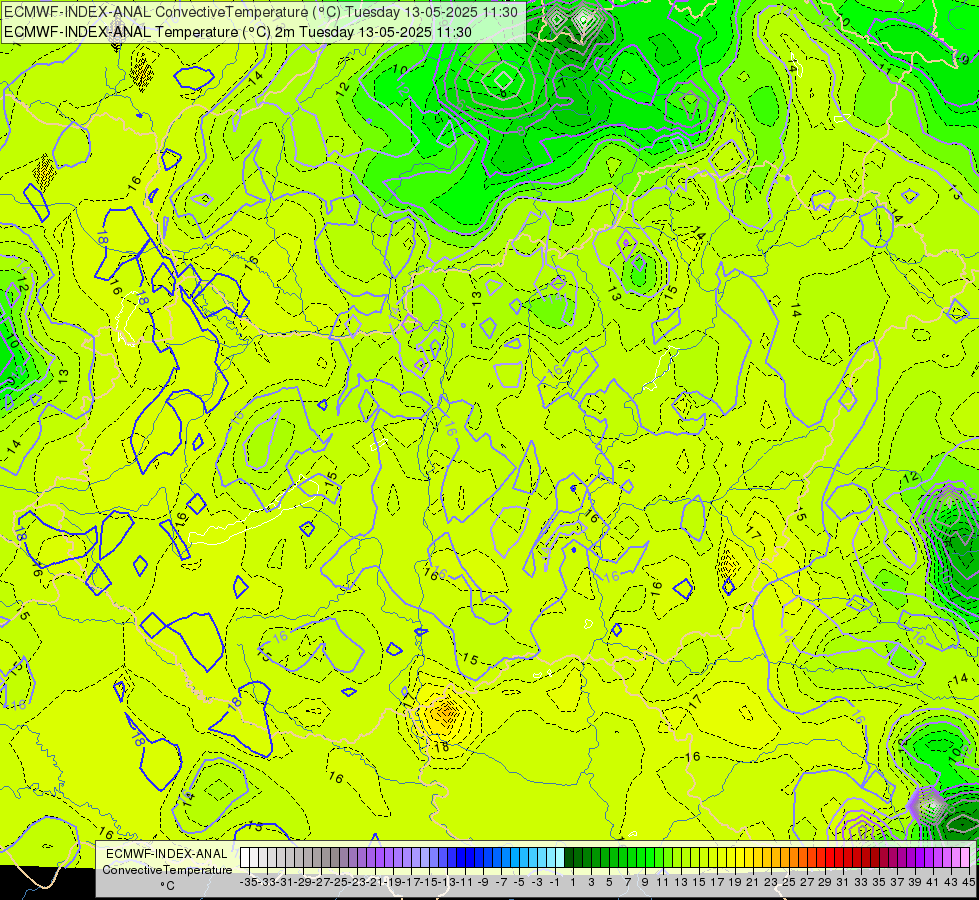979x900 pixels.
Task: Pick the white swatch above the -35 label
Action: click(245, 857)
